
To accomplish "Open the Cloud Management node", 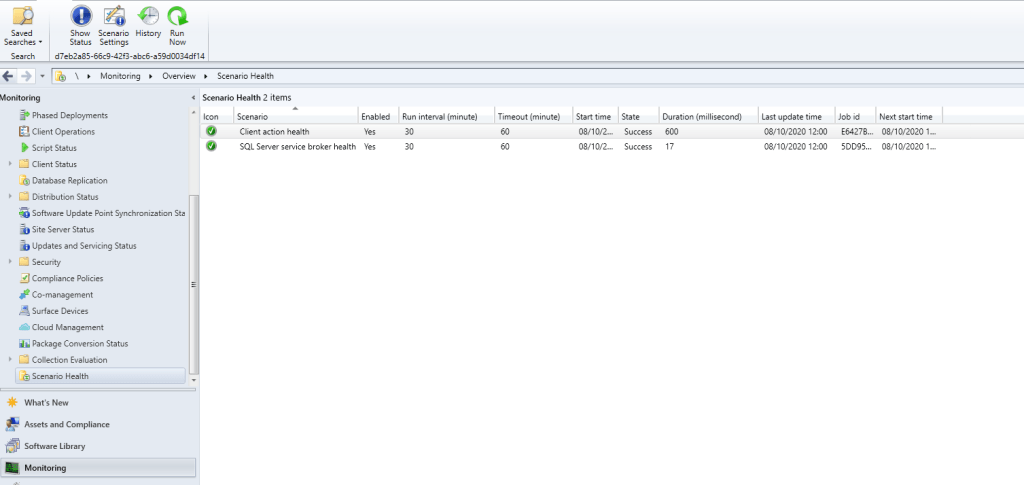I will point(67,327).
